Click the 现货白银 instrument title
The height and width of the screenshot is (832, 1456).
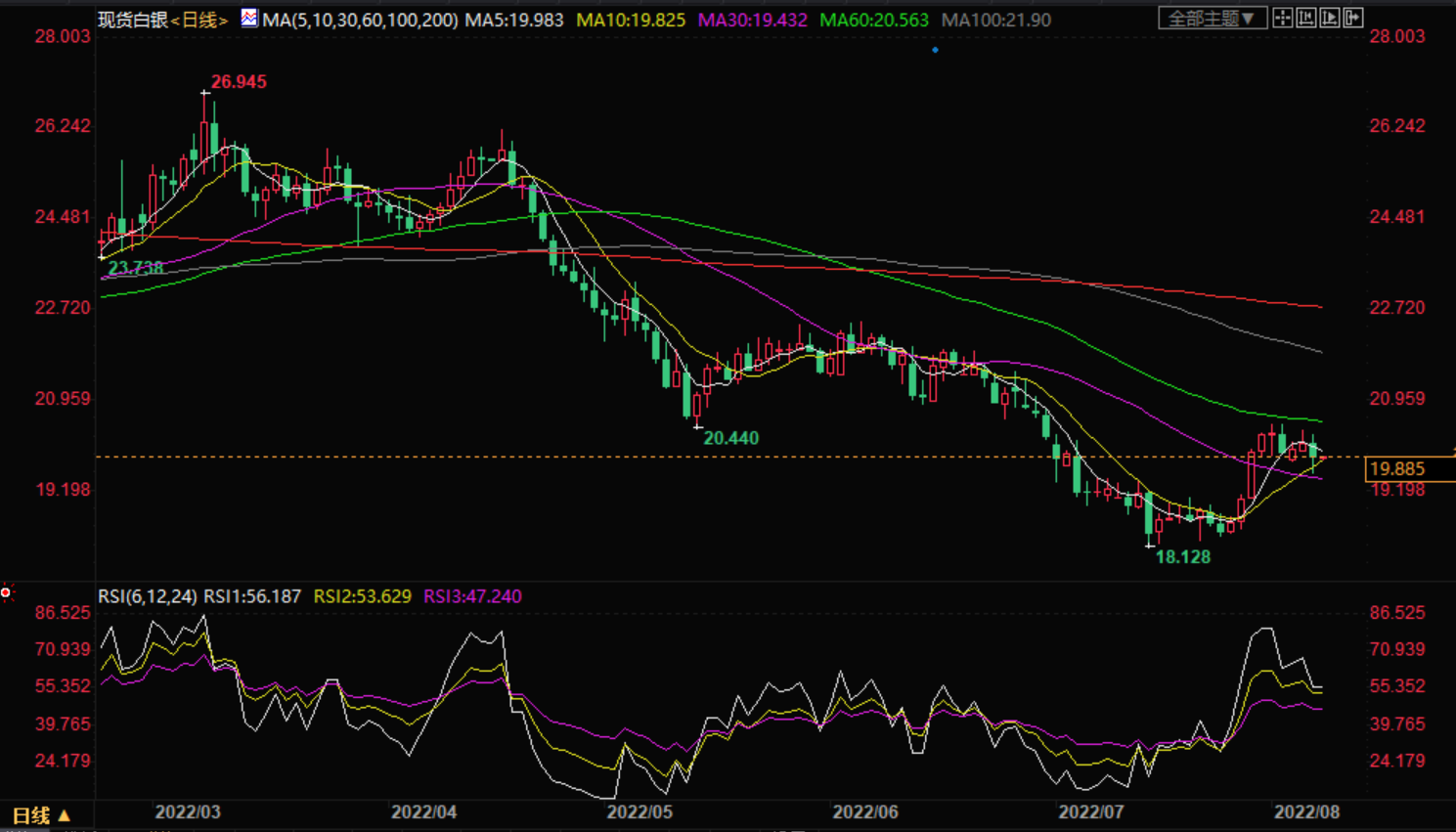tap(133, 20)
